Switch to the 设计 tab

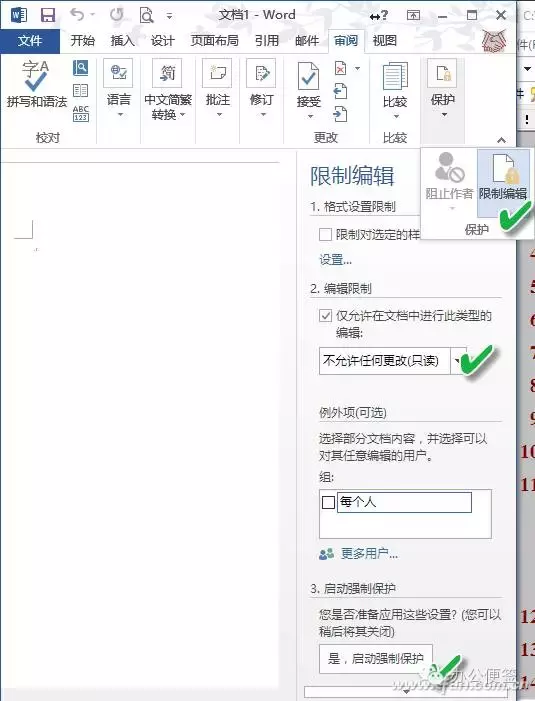[x=162, y=41]
